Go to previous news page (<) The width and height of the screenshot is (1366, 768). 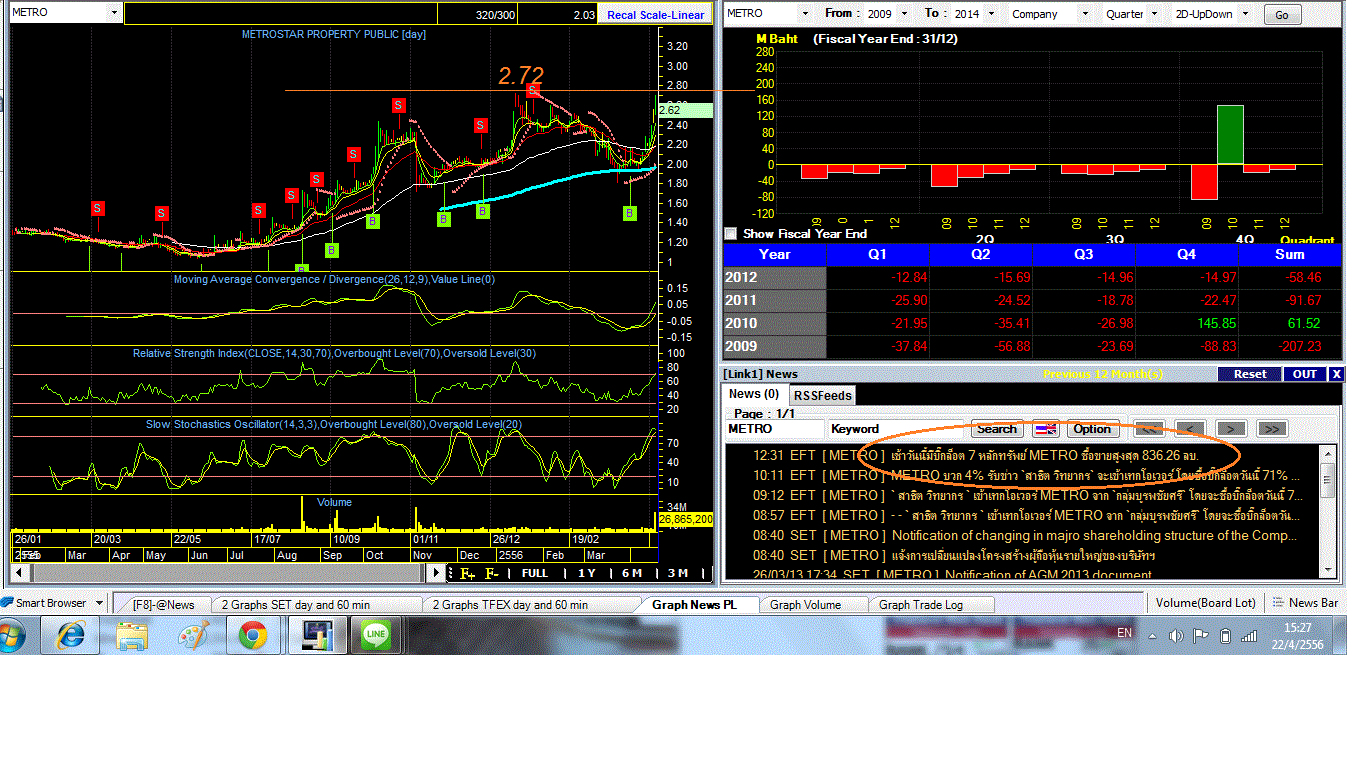click(1189, 429)
